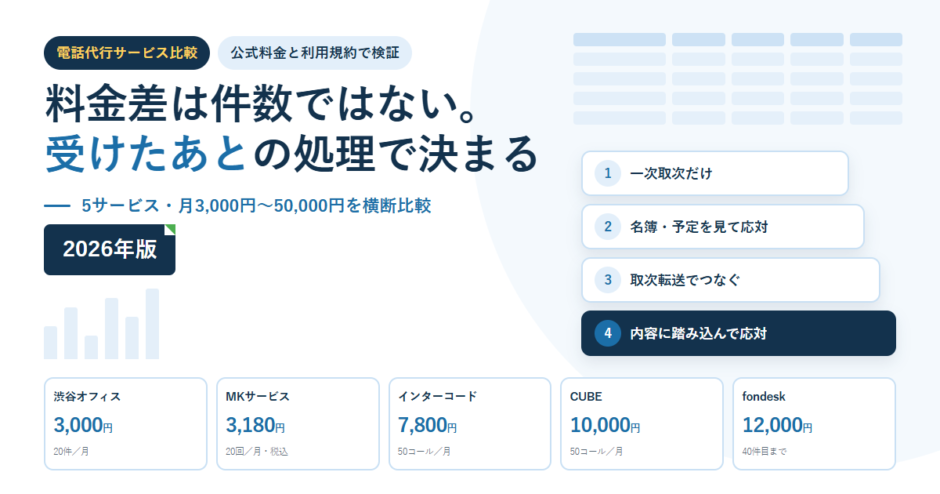Select step 1 一次取次だけ

[x=715, y=173]
